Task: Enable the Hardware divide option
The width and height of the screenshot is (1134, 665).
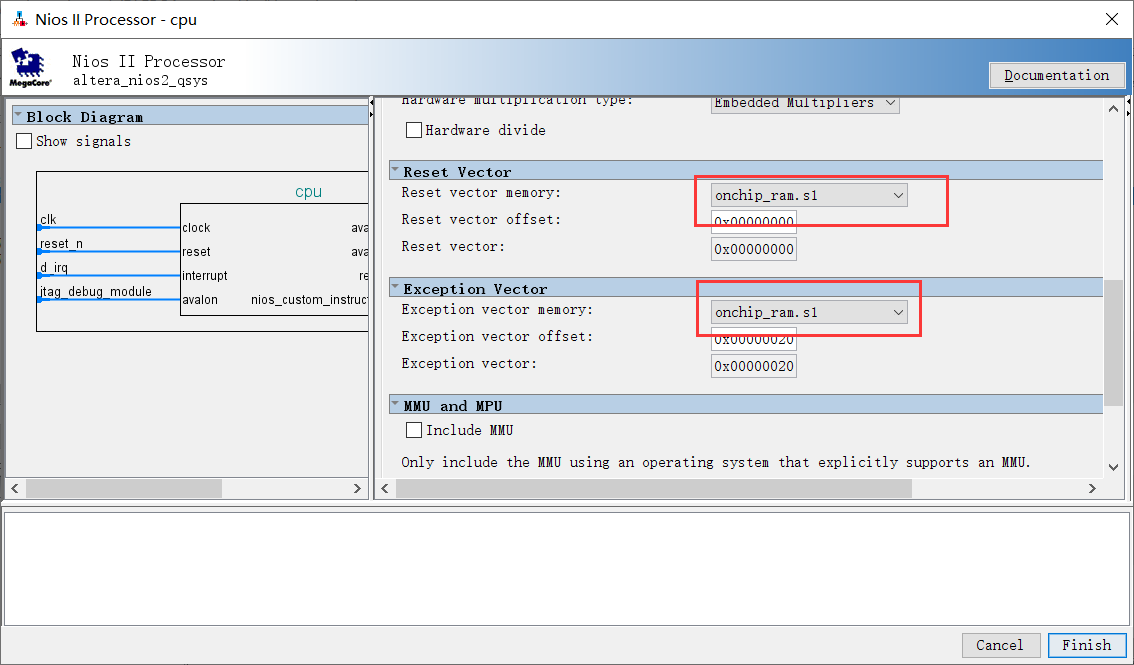Action: tap(414, 130)
